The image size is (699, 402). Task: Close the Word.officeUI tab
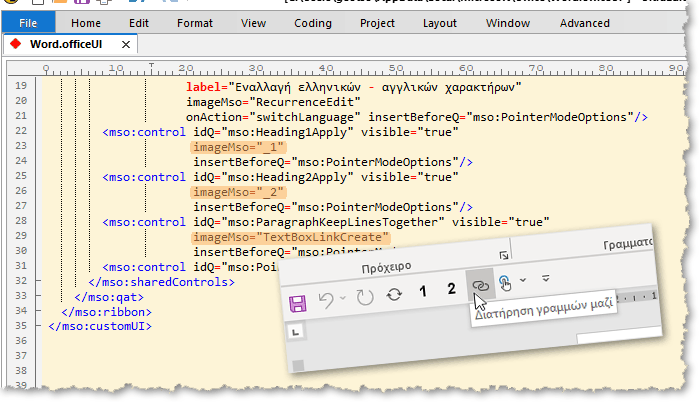click(126, 45)
